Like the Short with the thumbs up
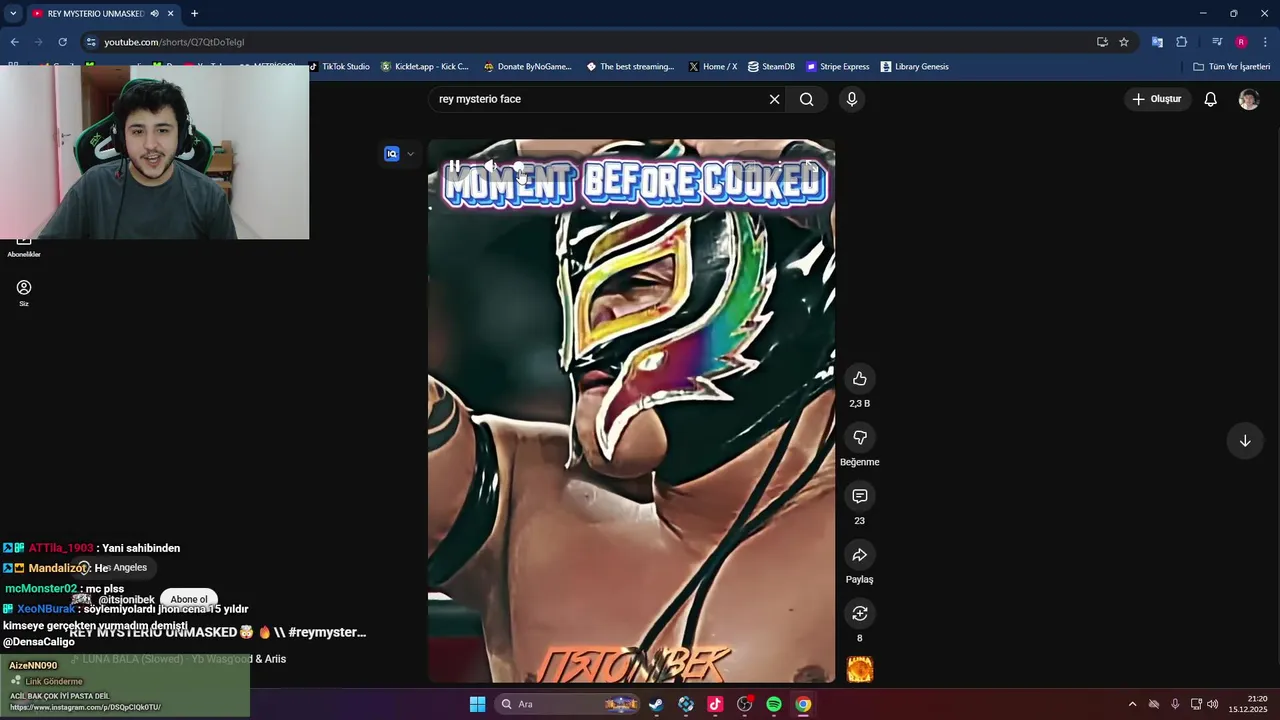This screenshot has height=720, width=1280. pos(859,378)
